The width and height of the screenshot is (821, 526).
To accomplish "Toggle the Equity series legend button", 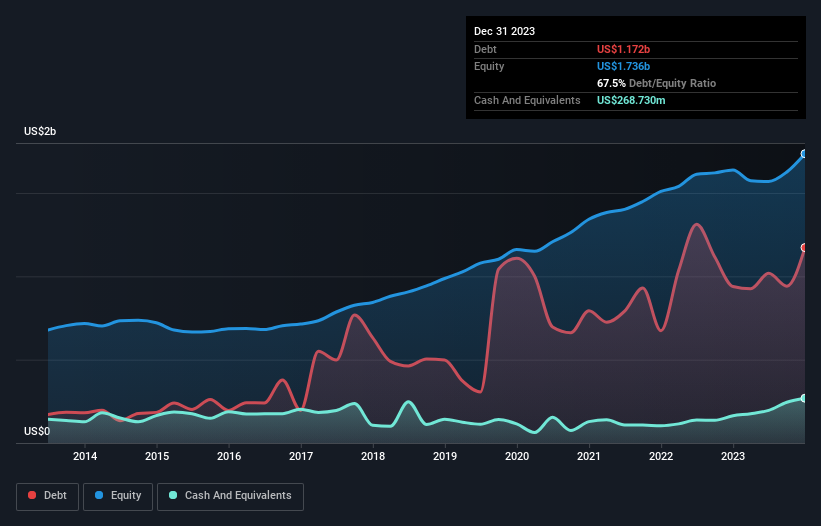I will (x=118, y=496).
